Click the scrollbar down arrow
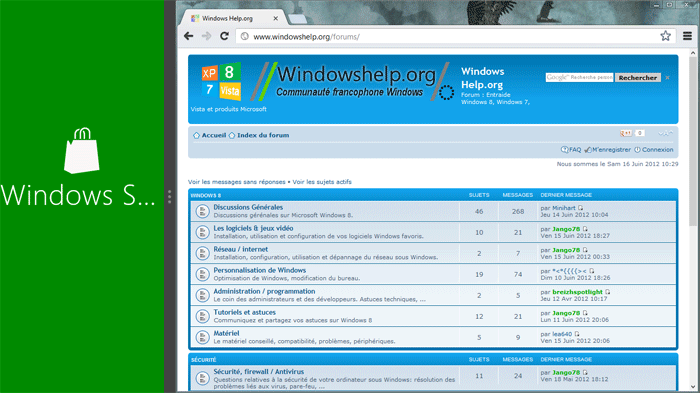Viewport: 700px width, 393px height. (x=693, y=387)
